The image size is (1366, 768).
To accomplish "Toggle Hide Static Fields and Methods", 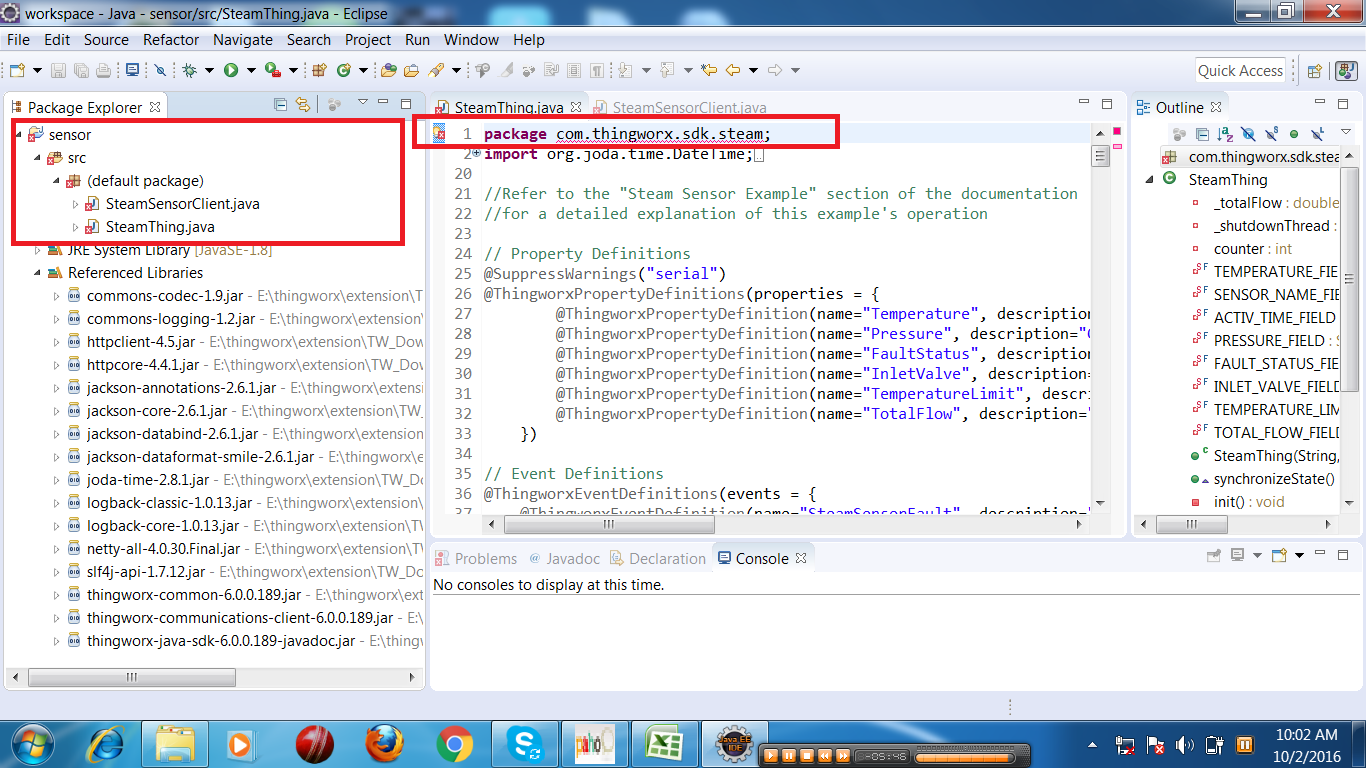I will point(1272,134).
